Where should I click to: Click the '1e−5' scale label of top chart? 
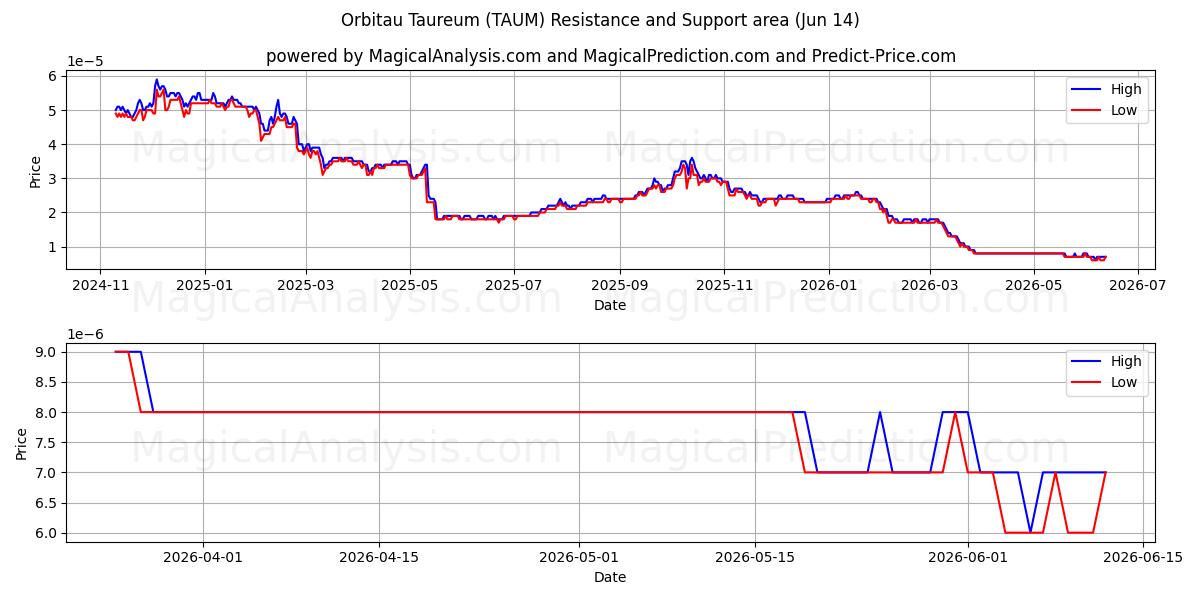pos(85,61)
